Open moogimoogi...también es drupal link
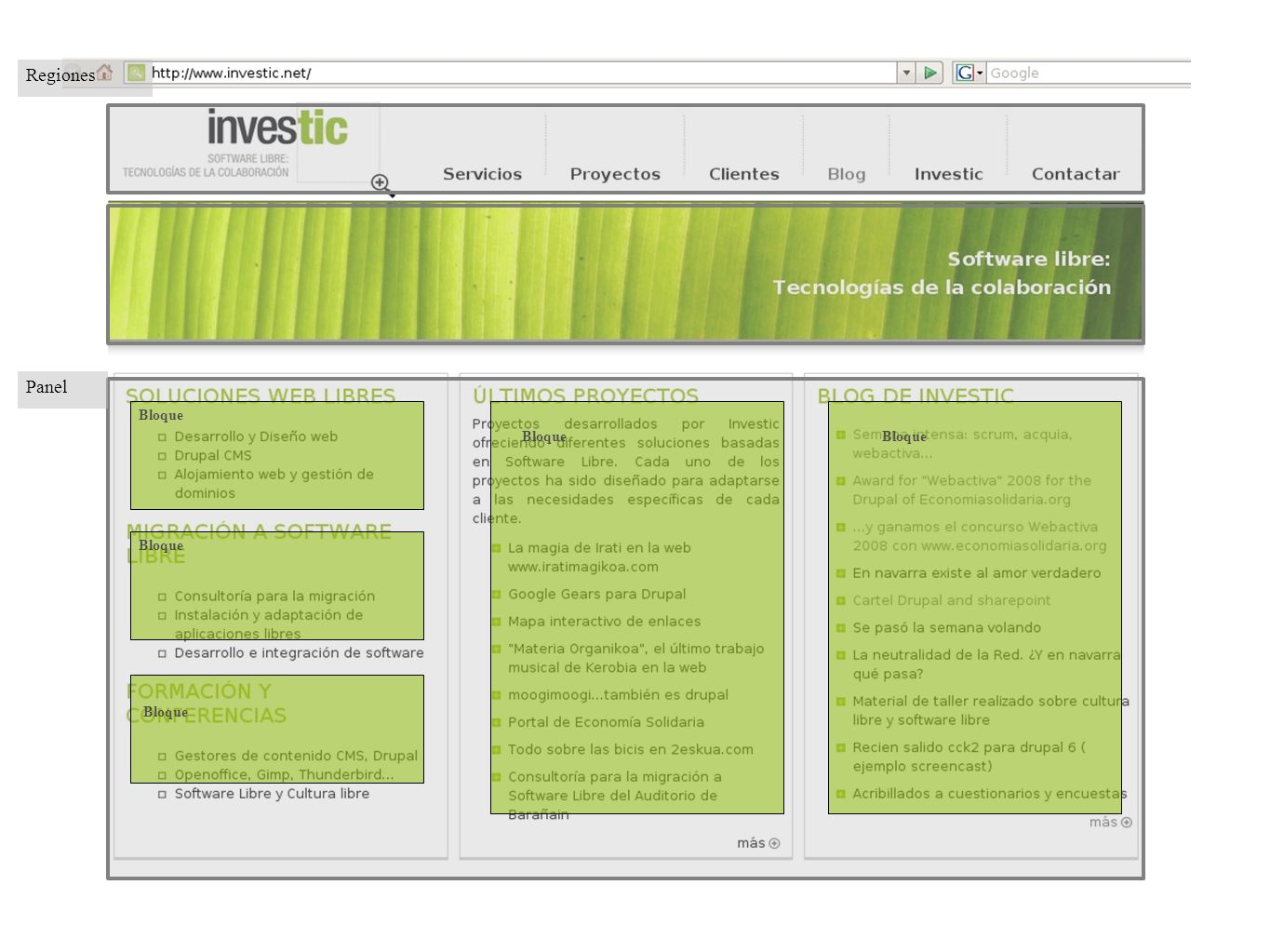The height and width of the screenshot is (952, 1270). (618, 694)
